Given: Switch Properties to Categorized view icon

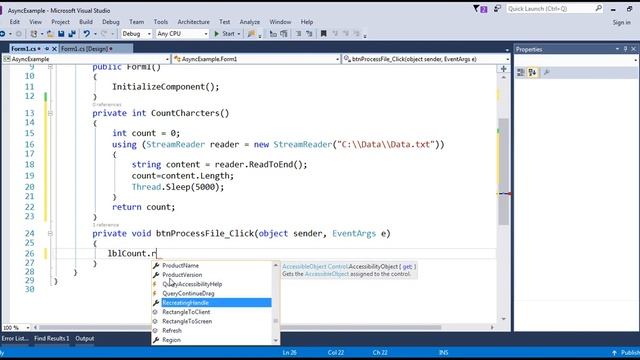Looking at the screenshot, I should coord(521,73).
